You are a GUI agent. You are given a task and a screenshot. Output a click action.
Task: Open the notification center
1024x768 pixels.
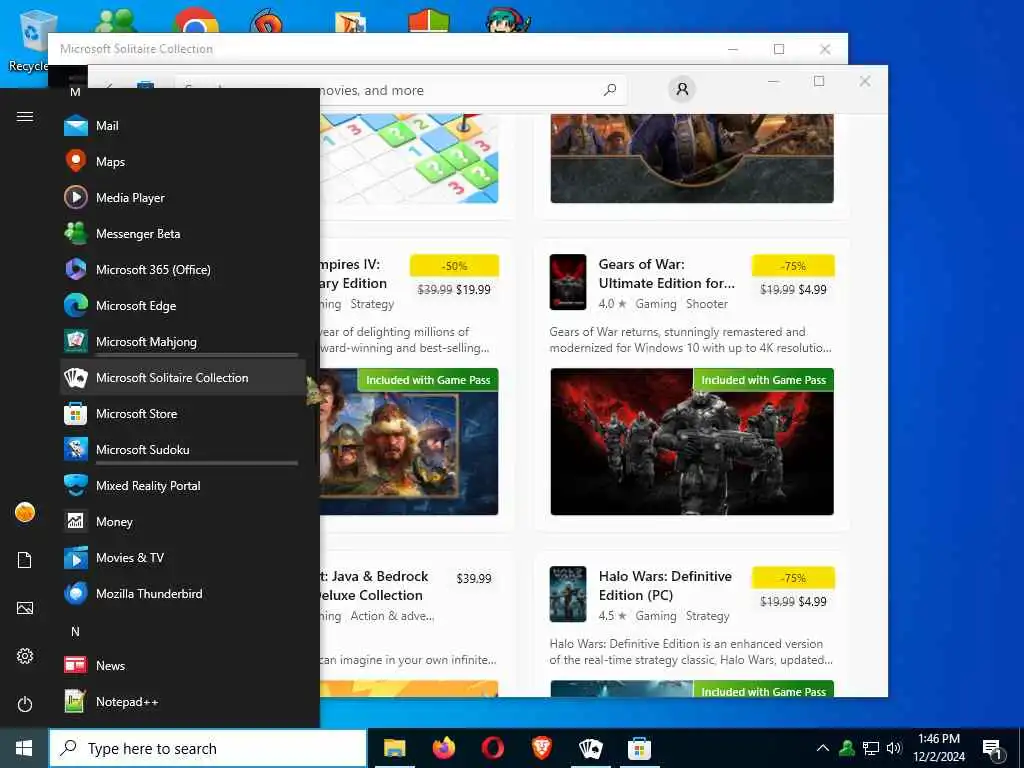pyautogui.click(x=993, y=749)
